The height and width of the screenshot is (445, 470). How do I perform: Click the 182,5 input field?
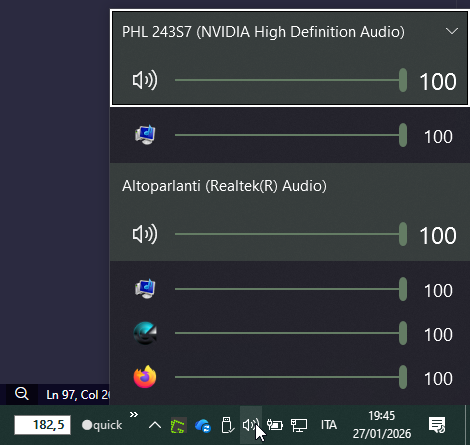tap(42, 425)
